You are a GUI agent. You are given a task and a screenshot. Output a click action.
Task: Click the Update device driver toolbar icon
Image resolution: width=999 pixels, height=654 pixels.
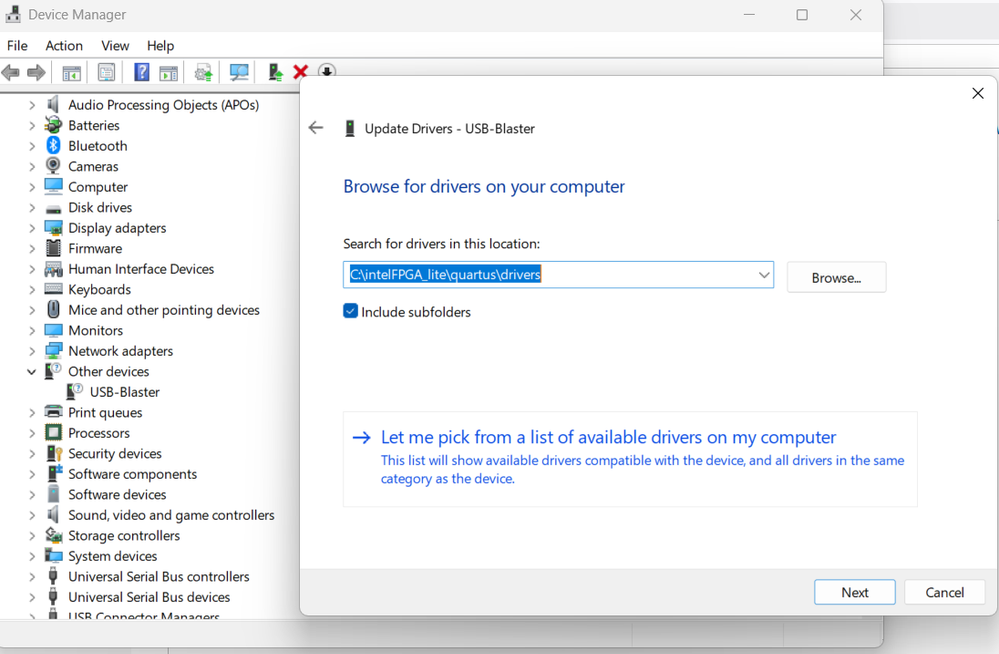pos(204,72)
